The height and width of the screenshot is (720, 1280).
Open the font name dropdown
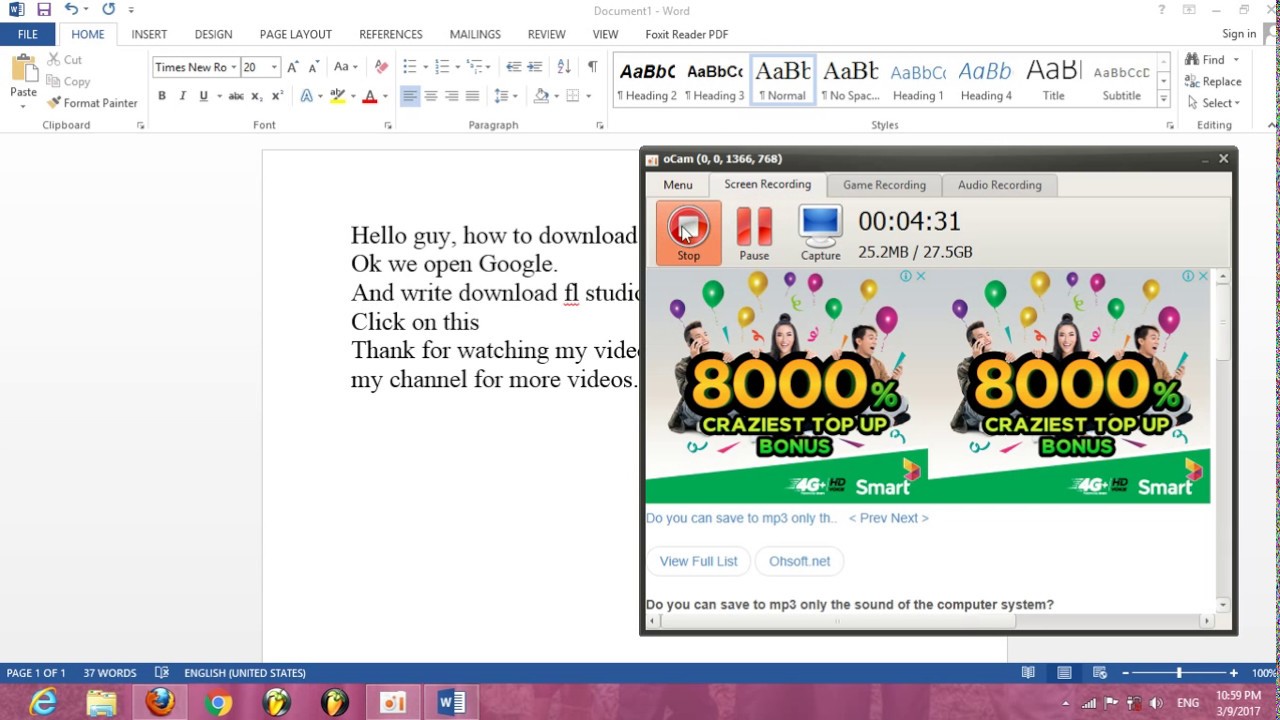[233, 67]
